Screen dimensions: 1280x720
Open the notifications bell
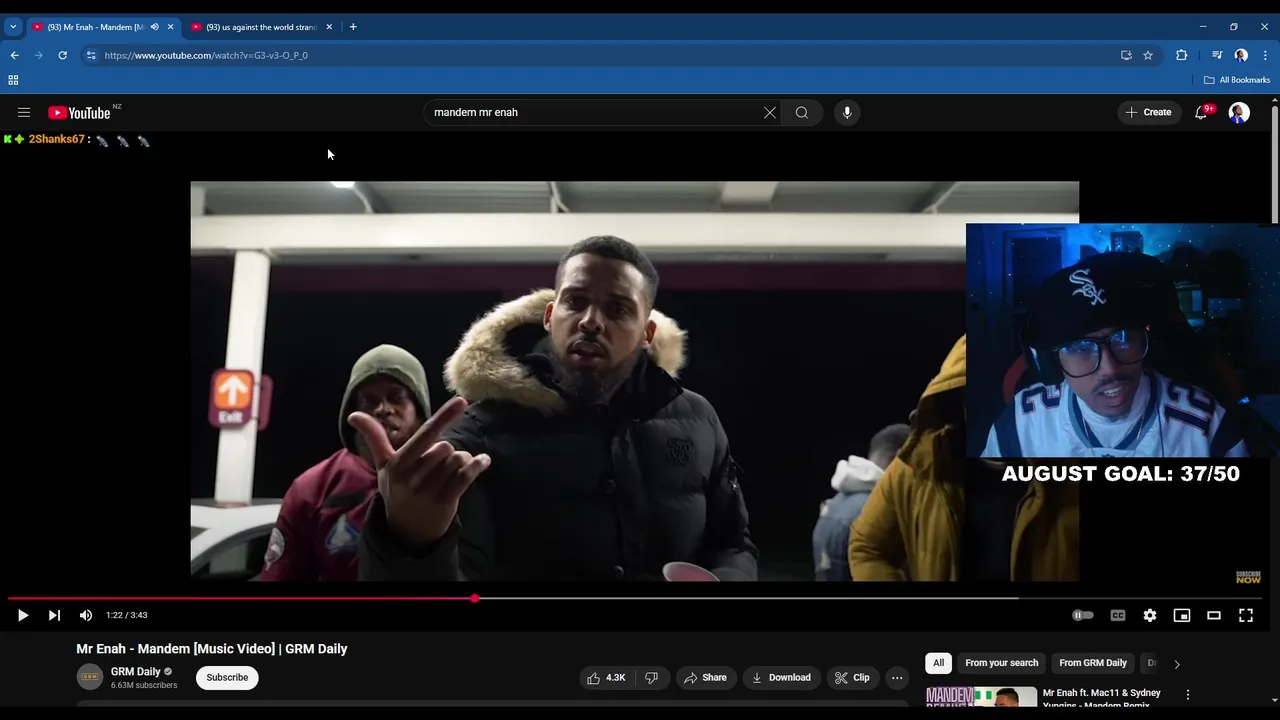tap(1201, 113)
